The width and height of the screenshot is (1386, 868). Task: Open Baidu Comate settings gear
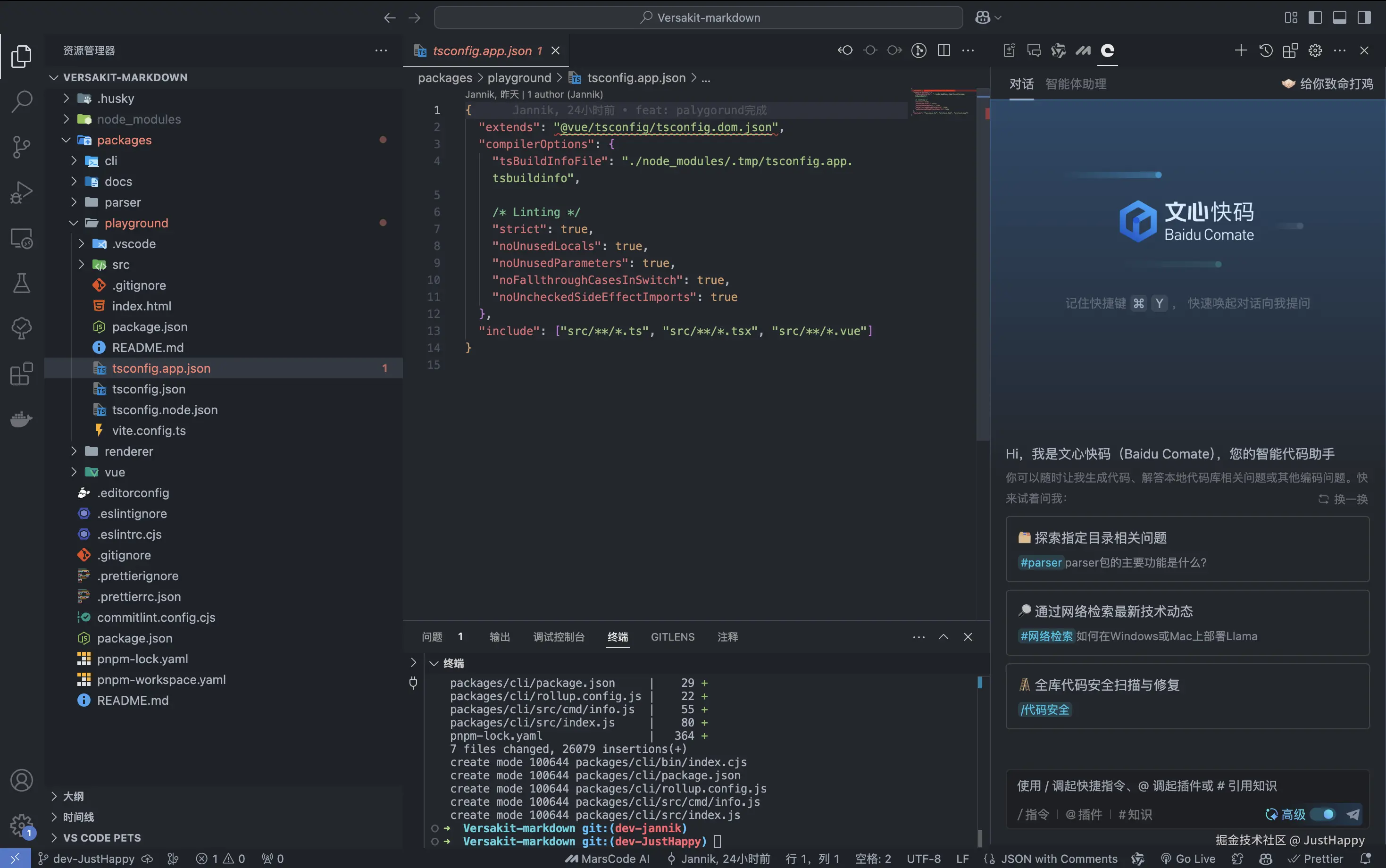coord(1315,50)
